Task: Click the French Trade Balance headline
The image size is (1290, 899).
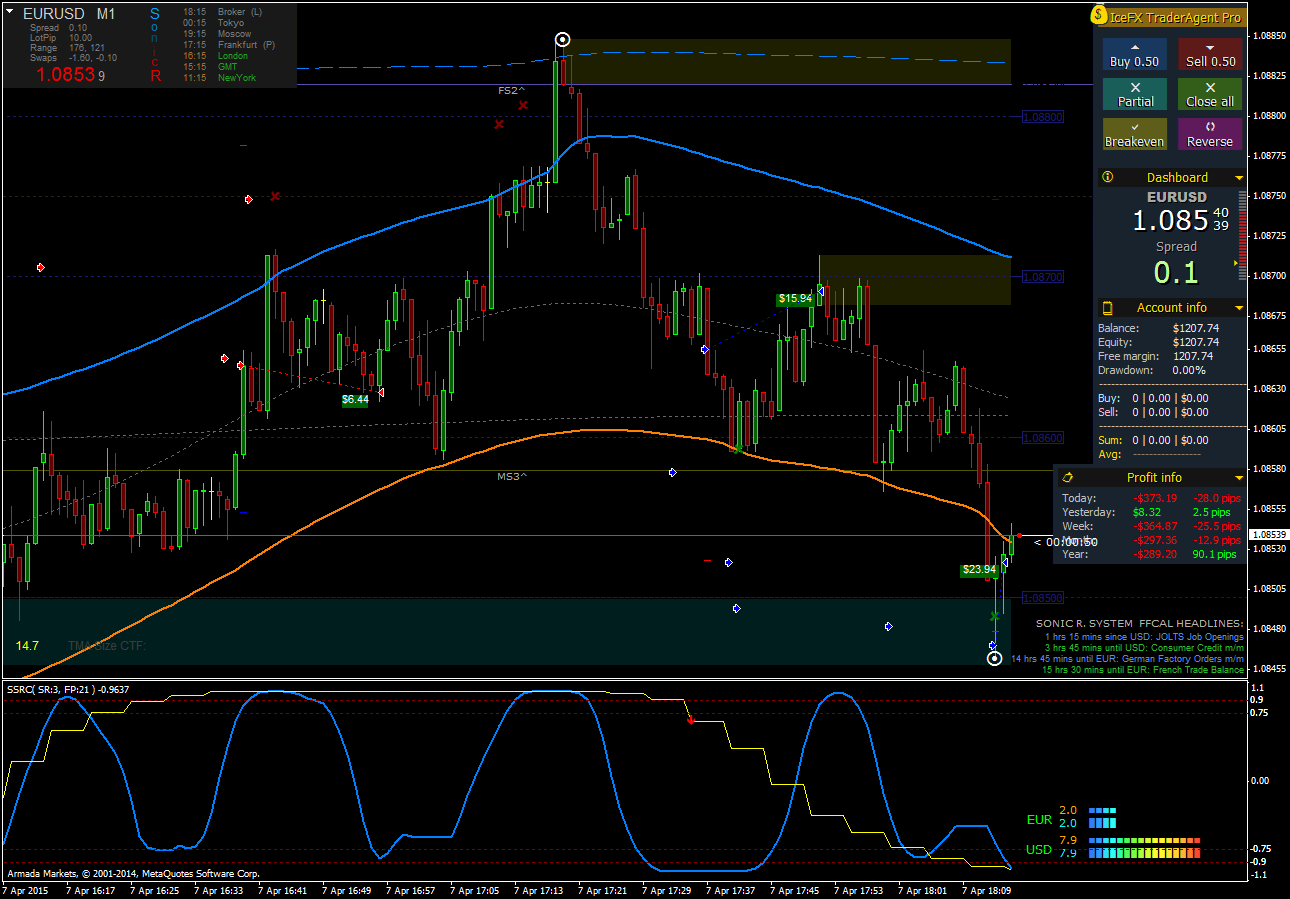Action: 1143,670
